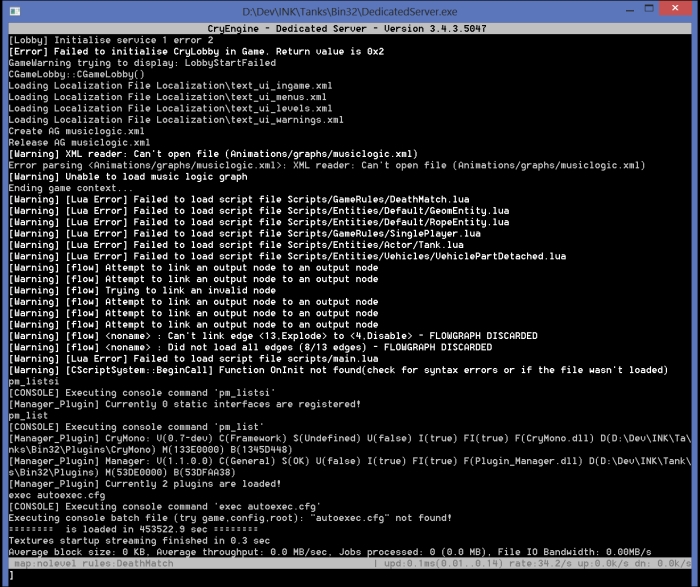Select the GeomEntity.lua Lua error line
Screen dimensions: 700x587
[x=258, y=211]
